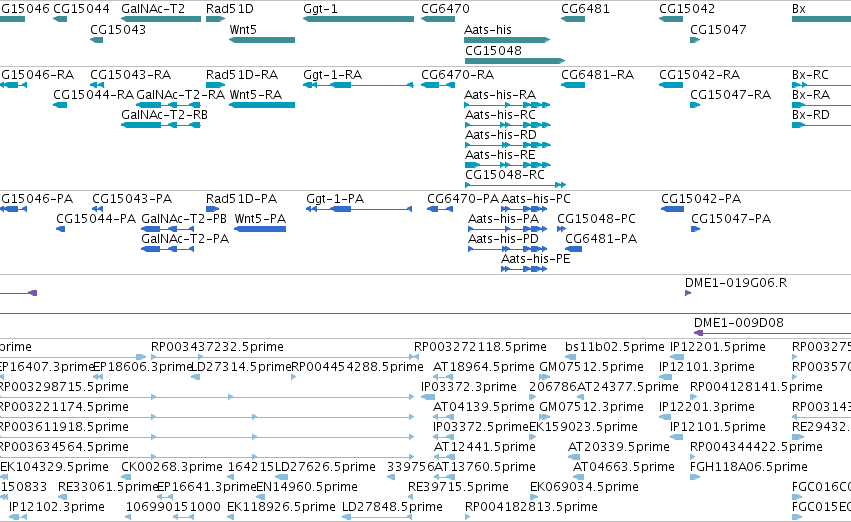
Task: Select transcript Aats-his-RC
Action: (x=507, y=125)
